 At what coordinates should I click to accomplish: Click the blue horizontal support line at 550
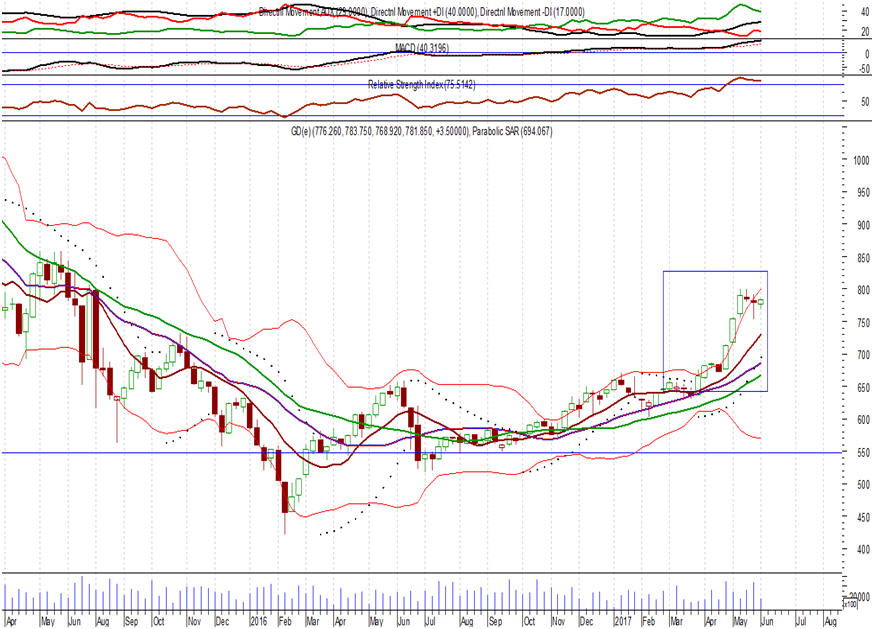[x=422, y=453]
